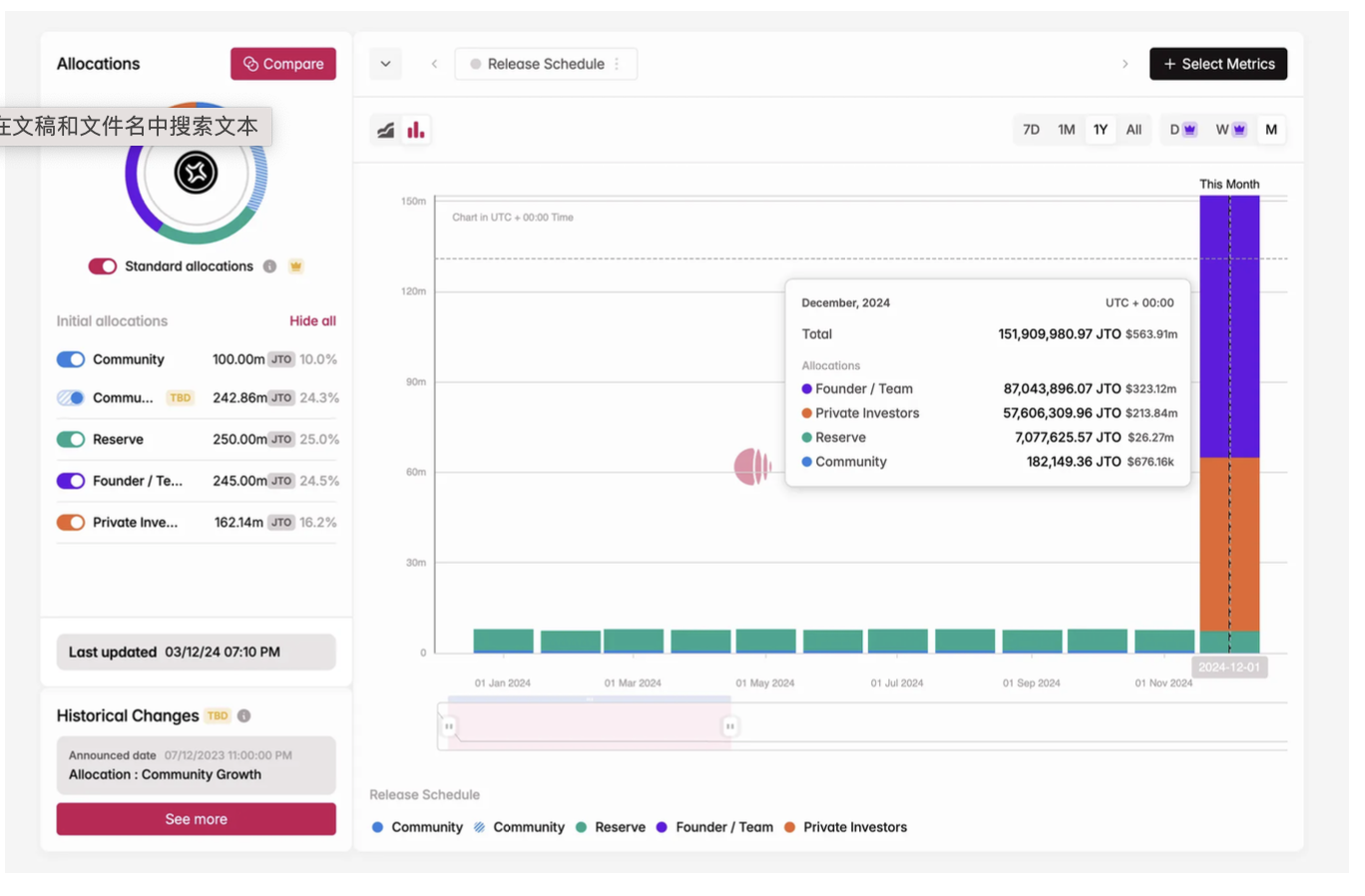The image size is (1365, 896).
Task: Click the info icon beside Standard allocations
Action: coord(269,266)
